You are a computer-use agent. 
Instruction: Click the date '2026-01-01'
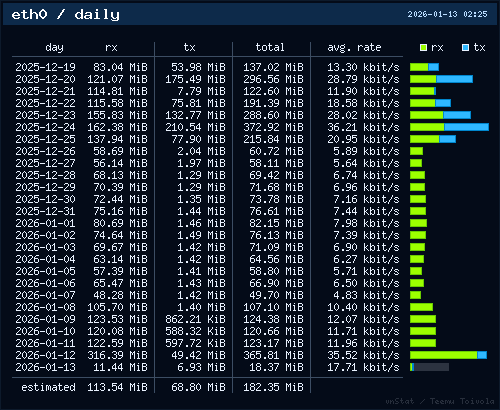(x=45, y=223)
